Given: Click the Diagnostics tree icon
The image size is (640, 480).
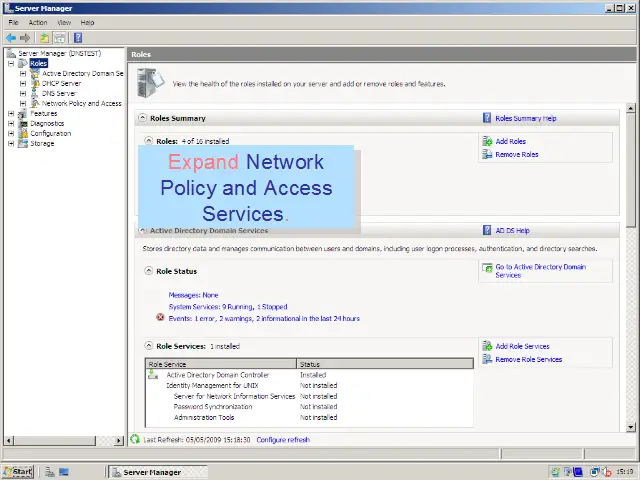Looking at the screenshot, I should tap(23, 123).
